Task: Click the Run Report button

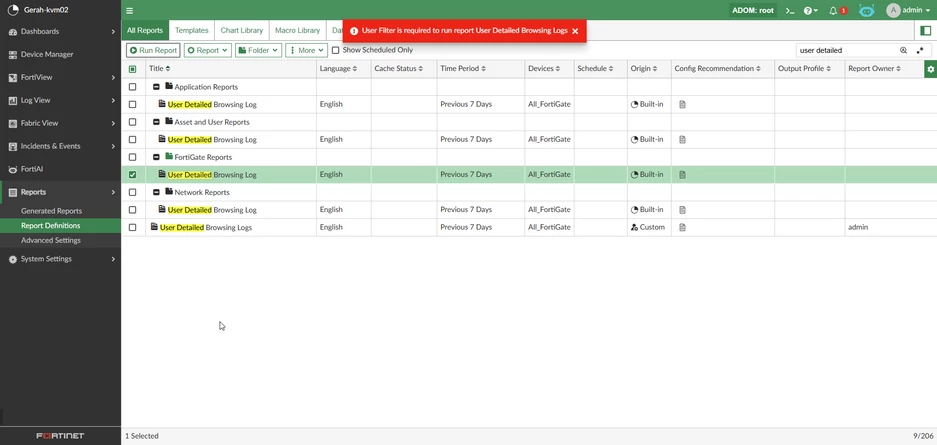Action: (x=153, y=51)
